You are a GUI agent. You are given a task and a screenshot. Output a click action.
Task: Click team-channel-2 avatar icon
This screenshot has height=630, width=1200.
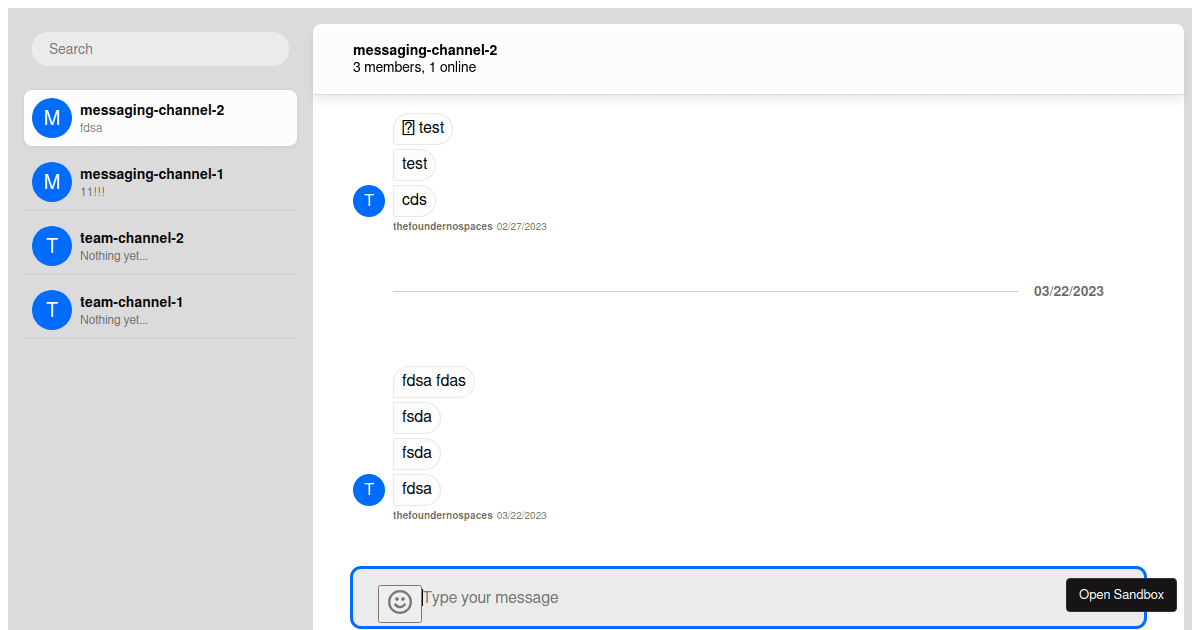pos(52,246)
